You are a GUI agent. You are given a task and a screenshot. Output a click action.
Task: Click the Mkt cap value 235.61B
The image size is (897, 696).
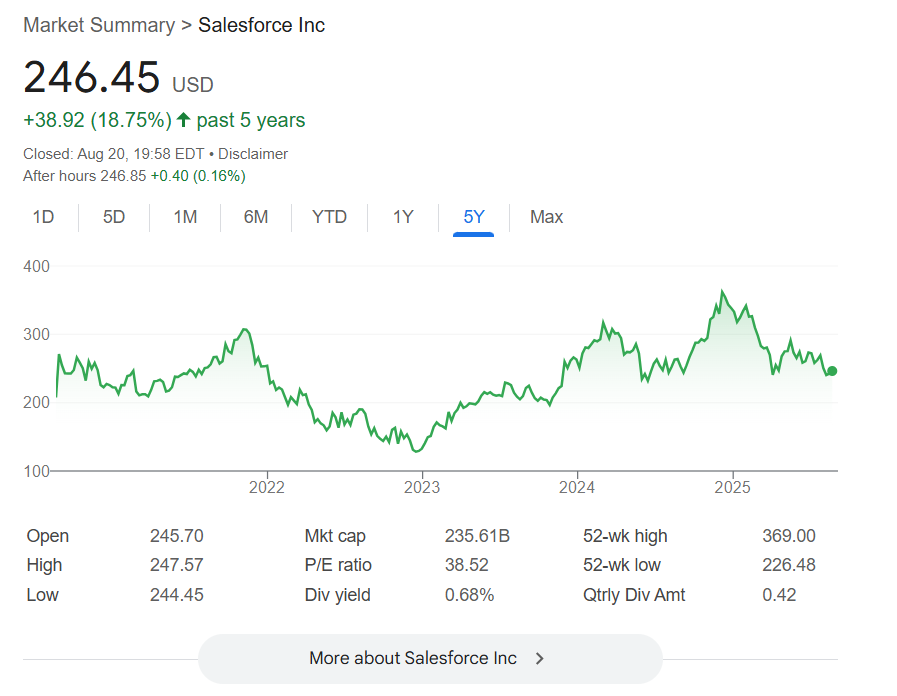(477, 536)
